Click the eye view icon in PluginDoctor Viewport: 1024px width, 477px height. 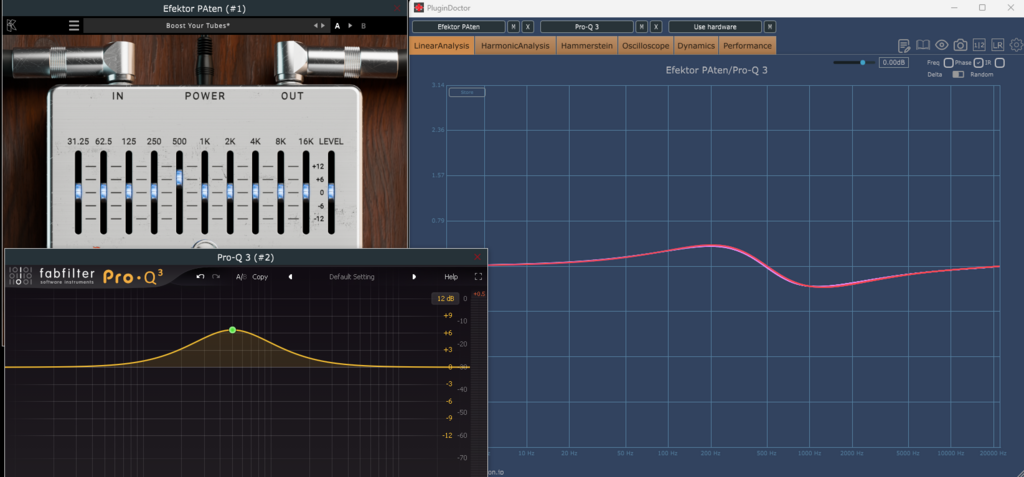941,45
